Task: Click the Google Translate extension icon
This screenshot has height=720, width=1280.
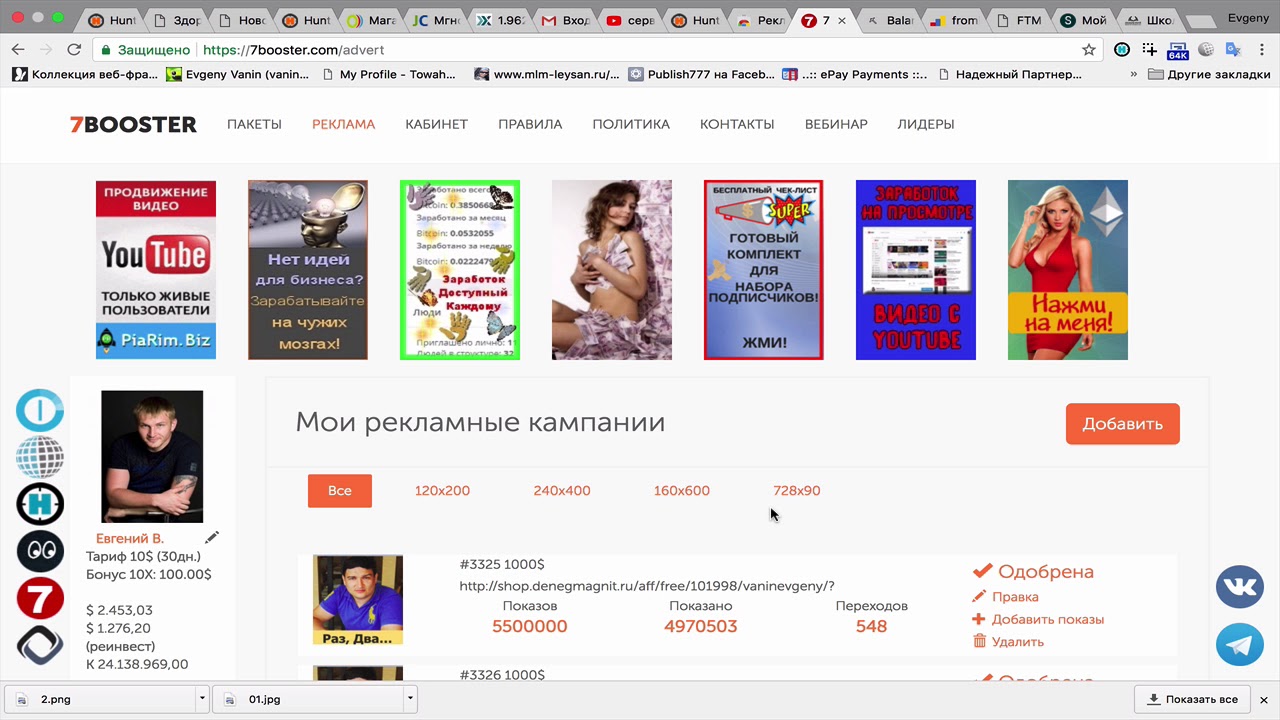Action: tap(1234, 49)
